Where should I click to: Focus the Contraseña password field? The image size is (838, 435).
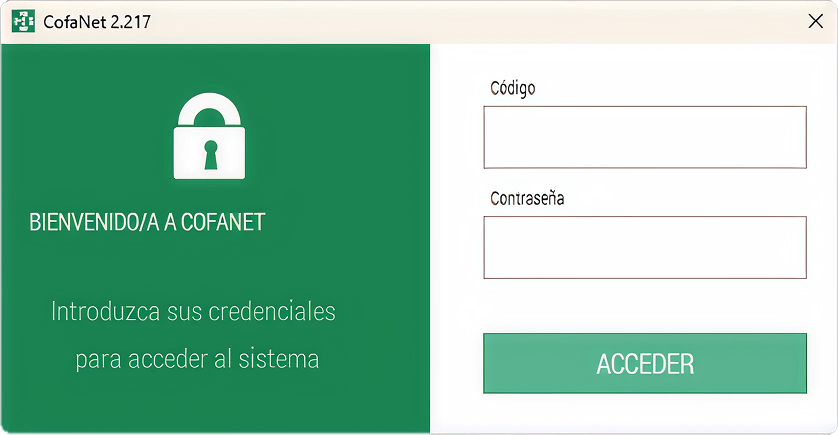pos(644,247)
